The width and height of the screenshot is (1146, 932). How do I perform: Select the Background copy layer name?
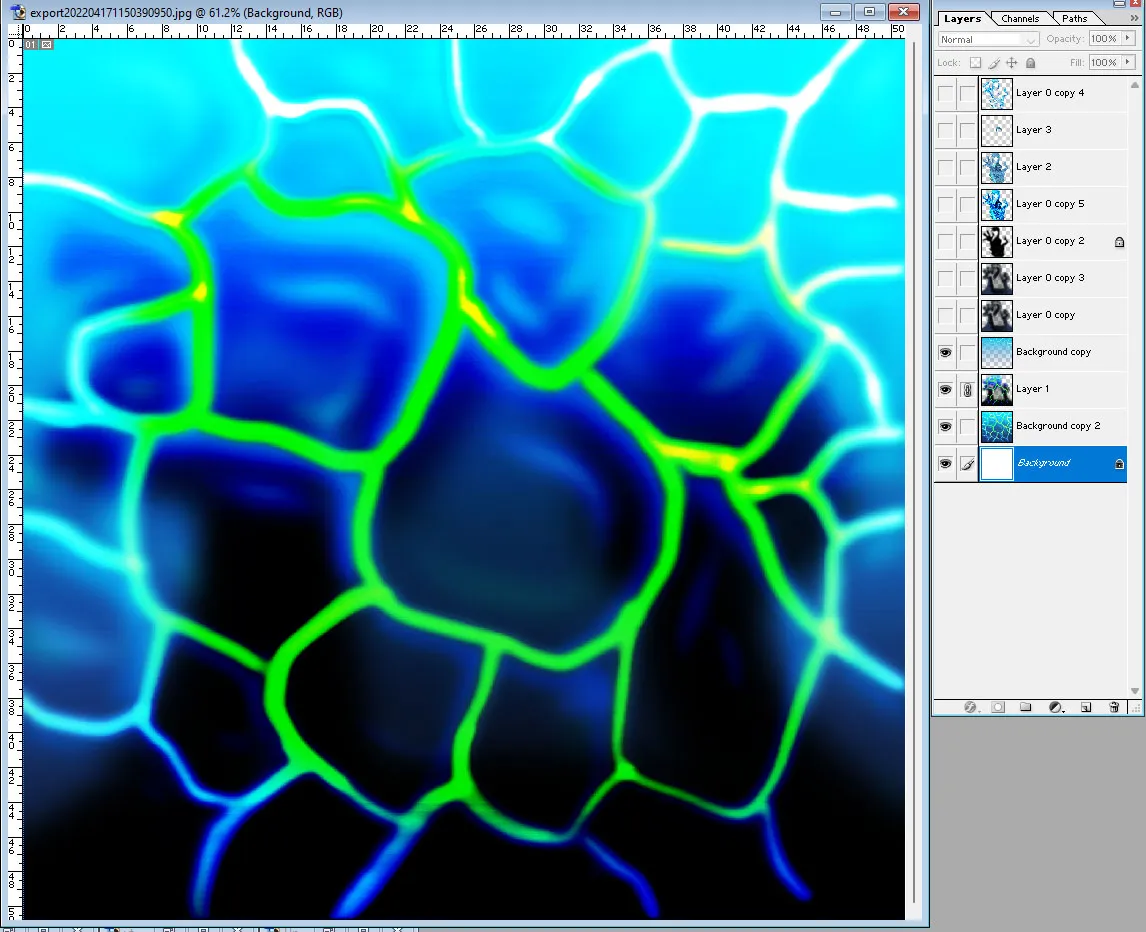coord(1053,352)
